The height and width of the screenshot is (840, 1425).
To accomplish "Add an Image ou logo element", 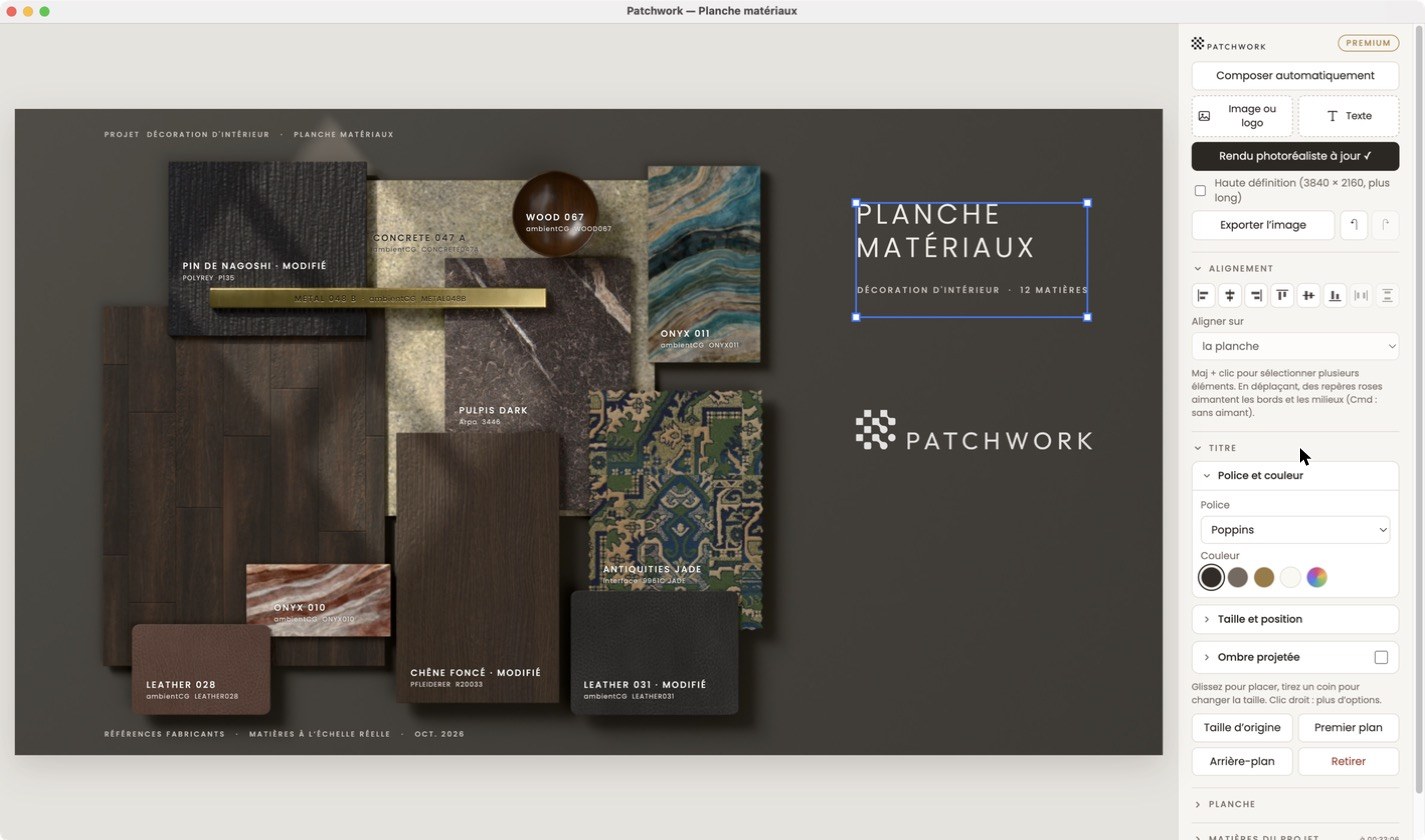I will pyautogui.click(x=1242, y=116).
